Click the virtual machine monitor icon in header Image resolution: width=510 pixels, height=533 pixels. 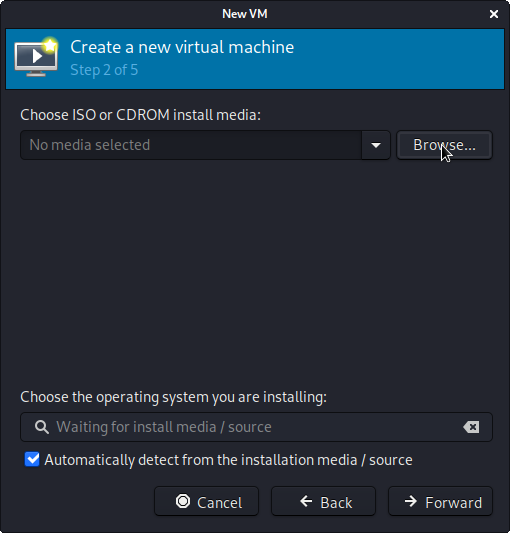[x=36, y=57]
